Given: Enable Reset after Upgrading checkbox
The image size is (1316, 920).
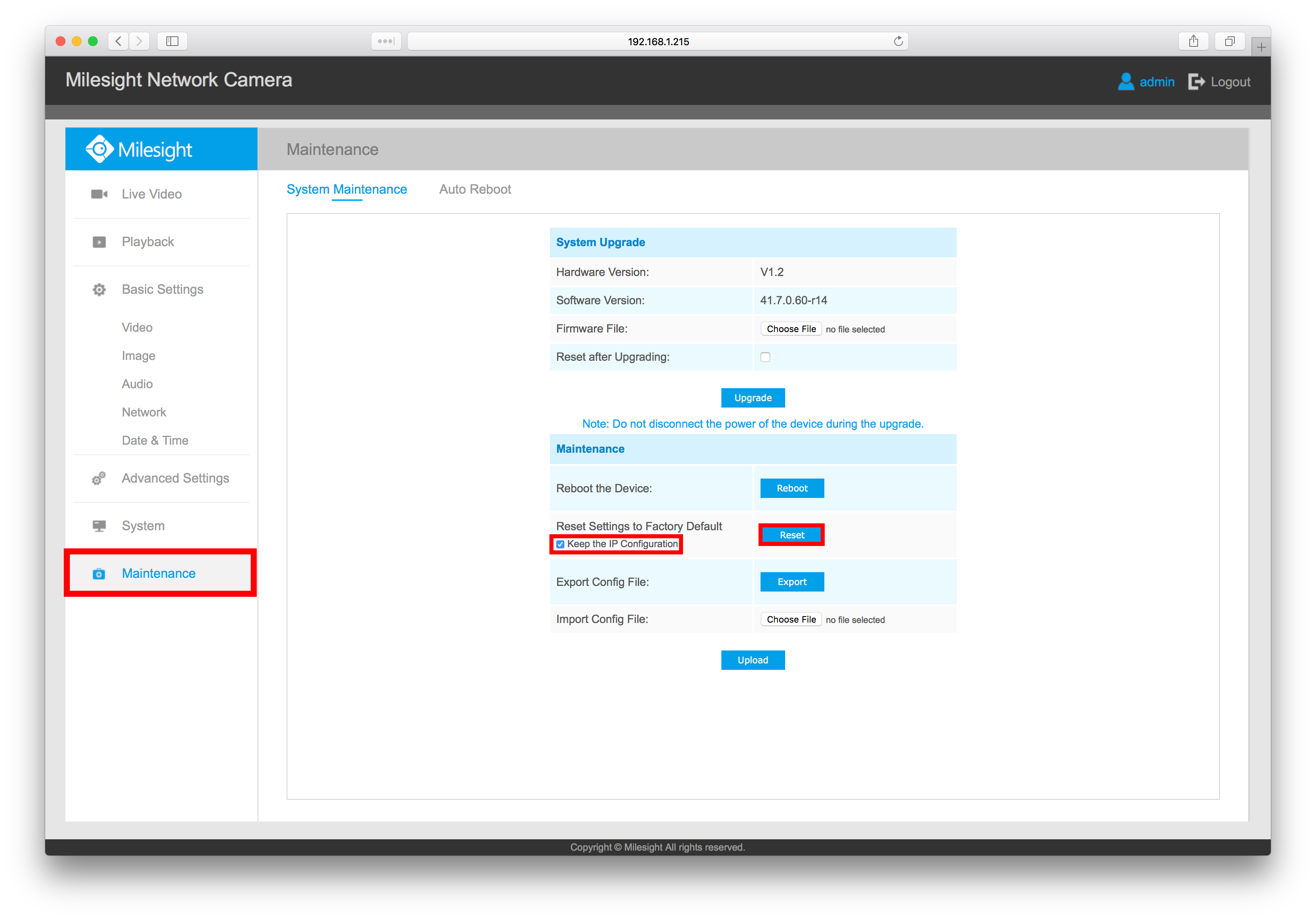Looking at the screenshot, I should pyautogui.click(x=765, y=357).
